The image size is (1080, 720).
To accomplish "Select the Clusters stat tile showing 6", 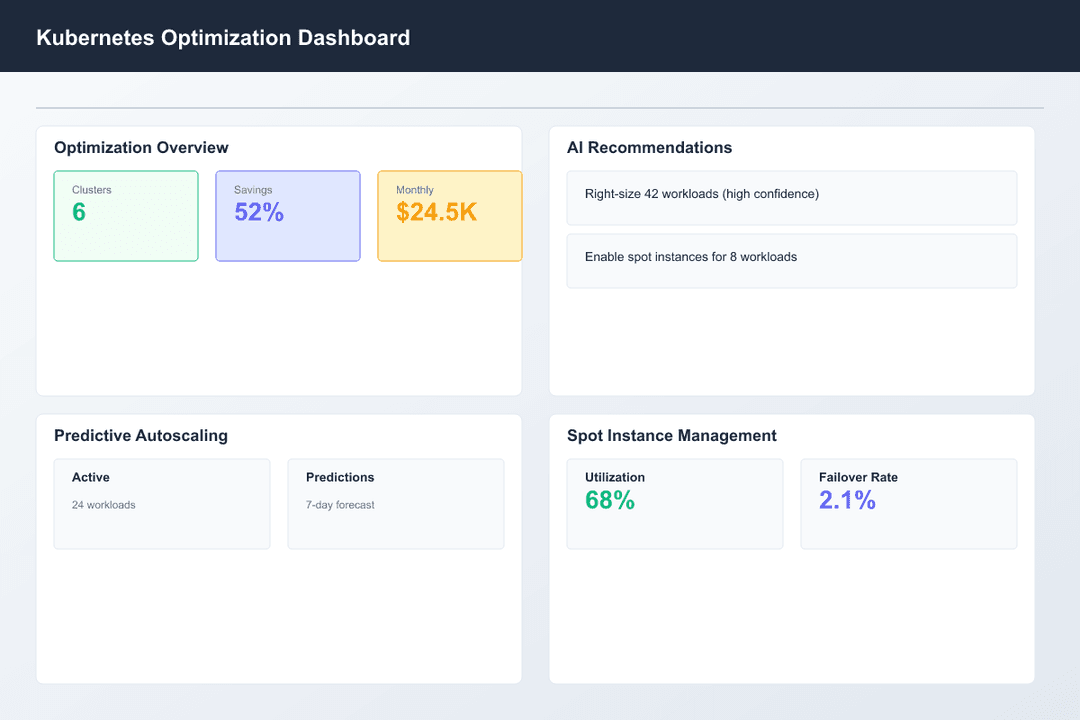I will (x=126, y=216).
